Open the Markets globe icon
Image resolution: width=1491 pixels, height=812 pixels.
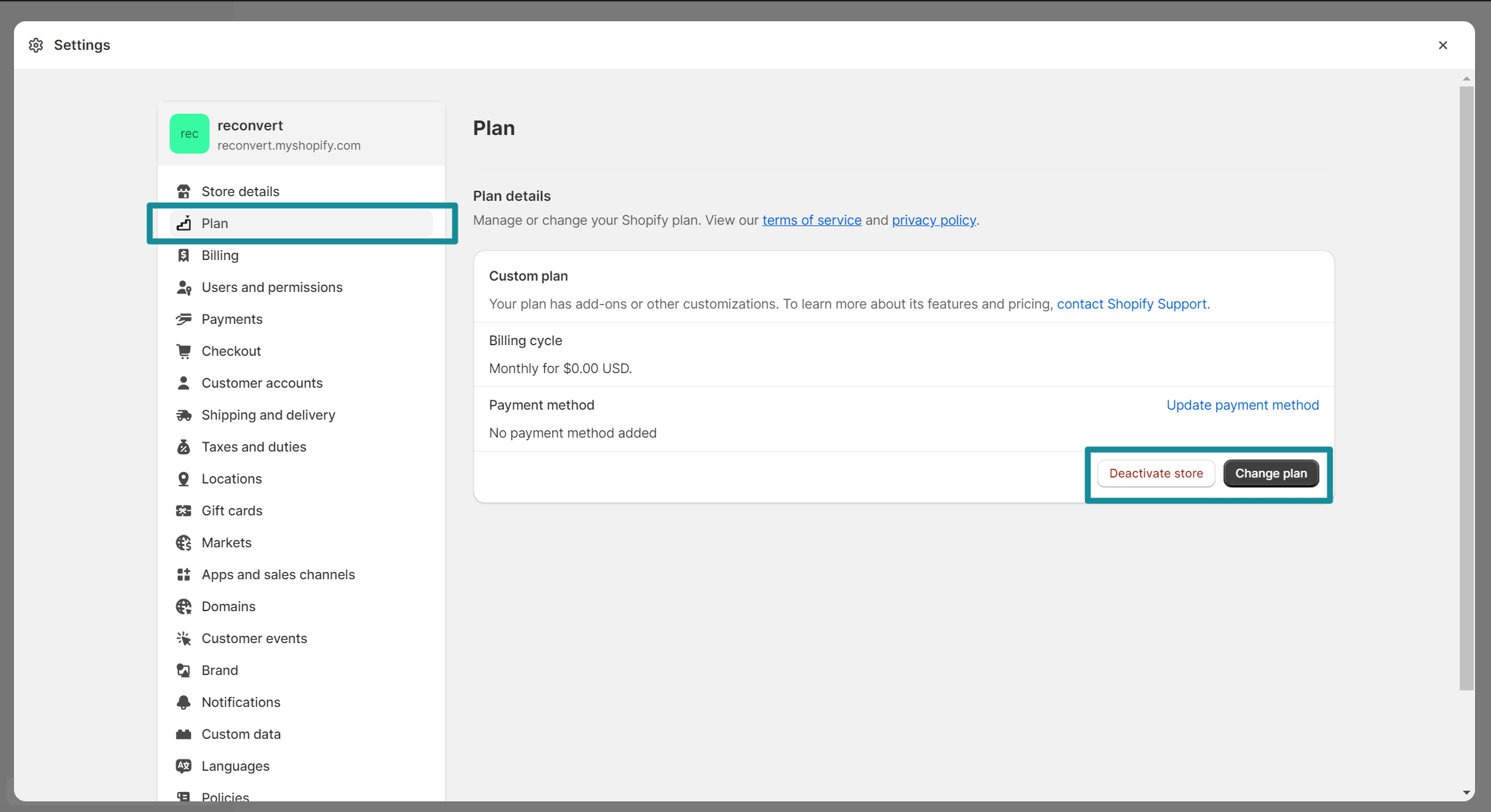point(184,542)
